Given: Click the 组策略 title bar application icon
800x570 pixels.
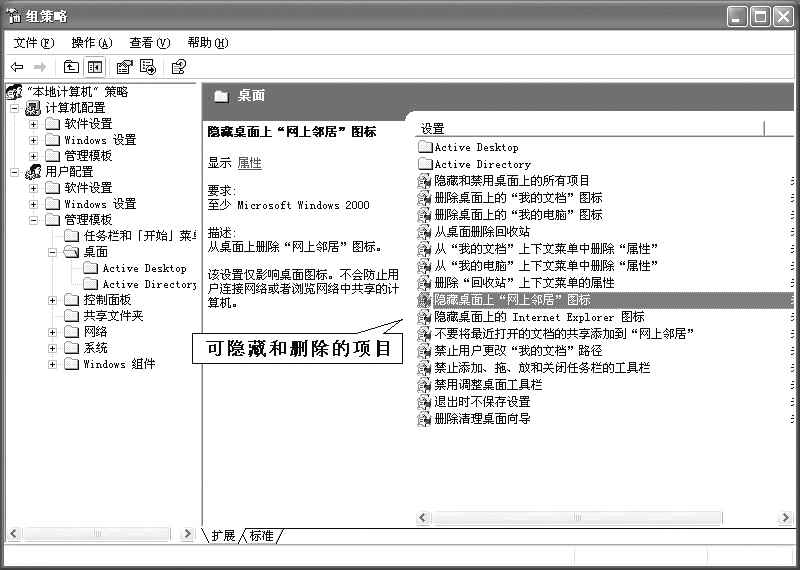Looking at the screenshot, I should pos(14,17).
